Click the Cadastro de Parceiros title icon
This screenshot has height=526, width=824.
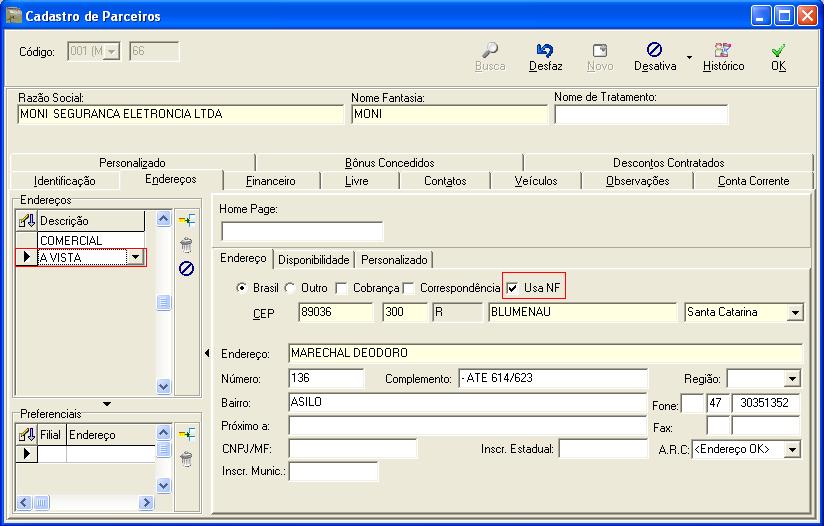point(14,15)
